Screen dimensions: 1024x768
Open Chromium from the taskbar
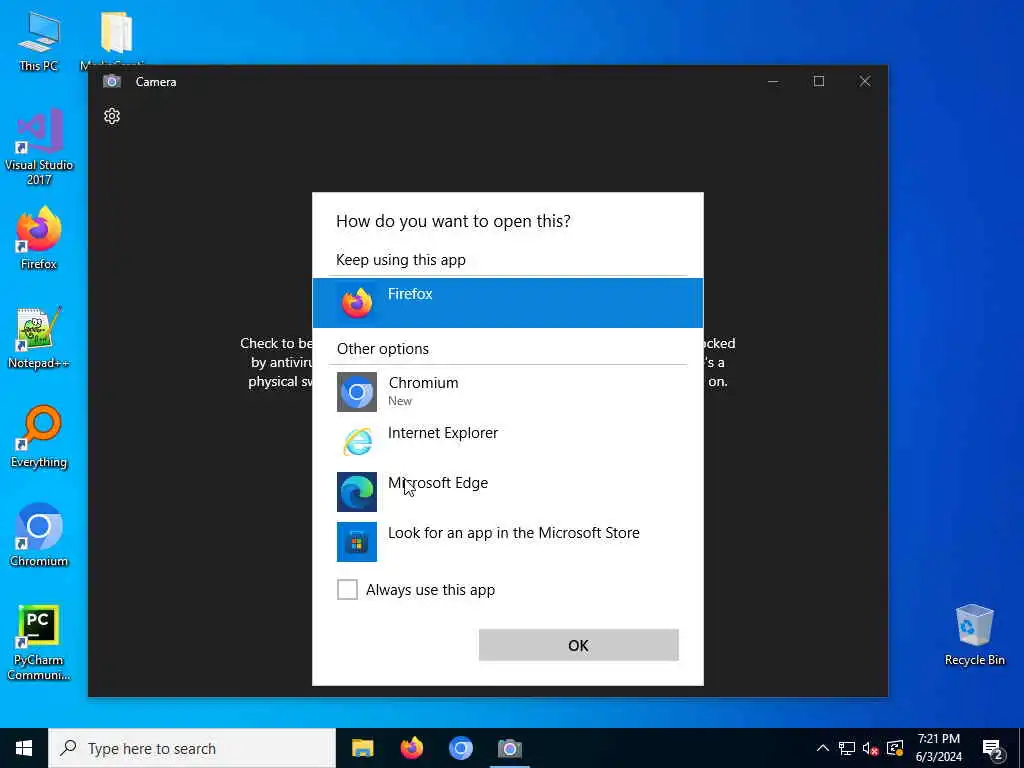460,748
